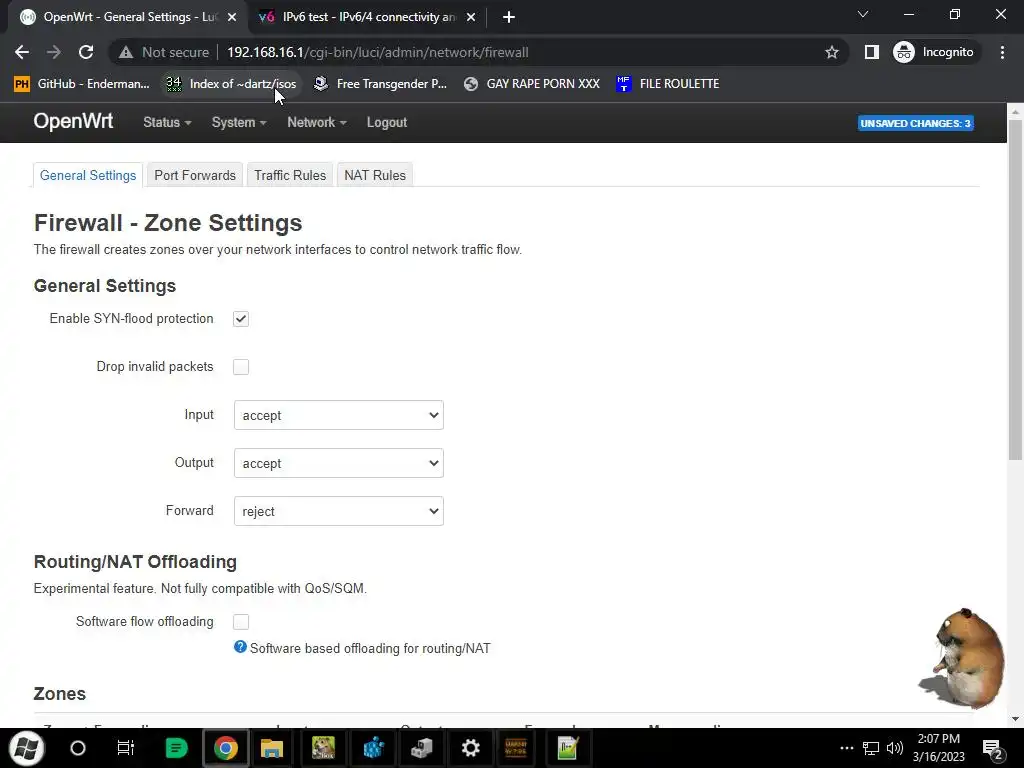Image resolution: width=1024 pixels, height=768 pixels.
Task: Enable the Drop invalid packets checkbox
Action: click(241, 367)
